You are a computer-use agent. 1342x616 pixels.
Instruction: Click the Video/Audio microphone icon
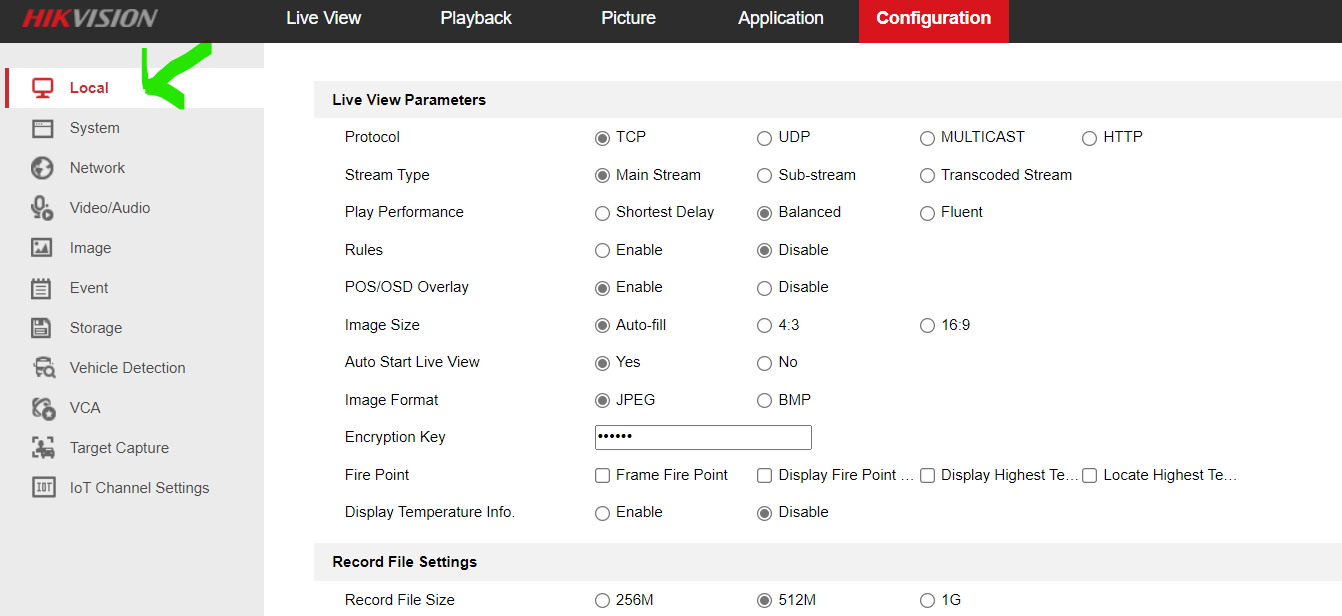coord(42,208)
